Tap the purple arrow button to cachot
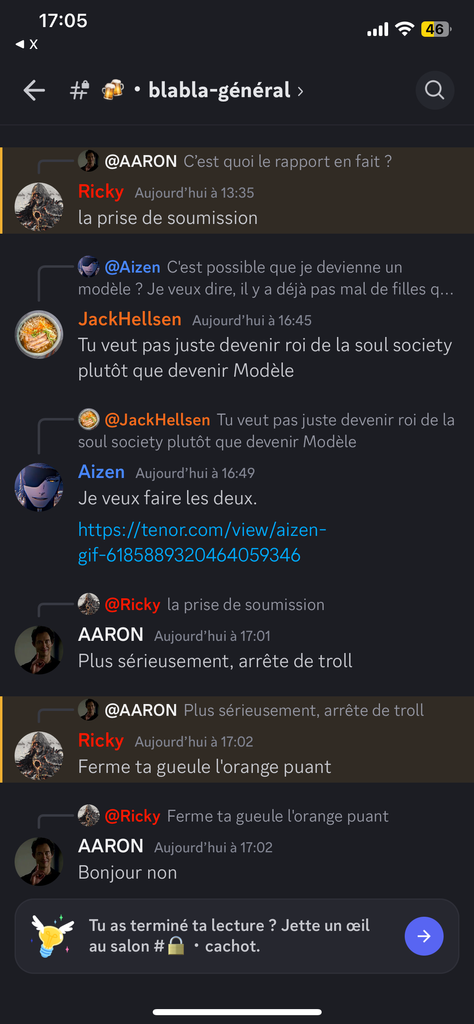Image resolution: width=474 pixels, height=1024 pixels. (x=424, y=936)
